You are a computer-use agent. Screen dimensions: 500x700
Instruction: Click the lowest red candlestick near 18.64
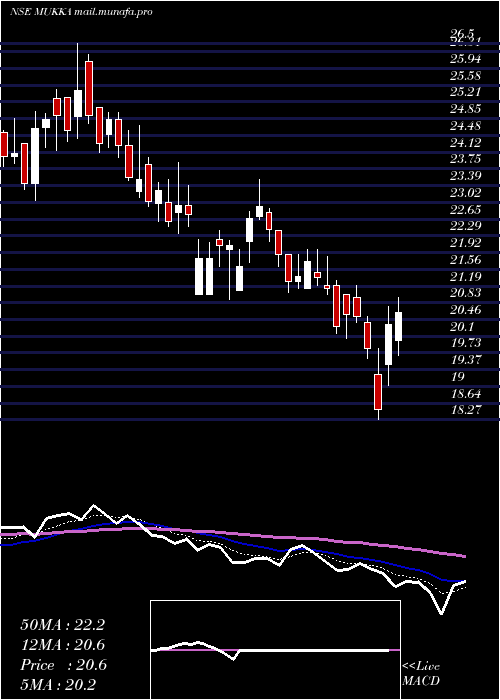[x=378, y=392]
